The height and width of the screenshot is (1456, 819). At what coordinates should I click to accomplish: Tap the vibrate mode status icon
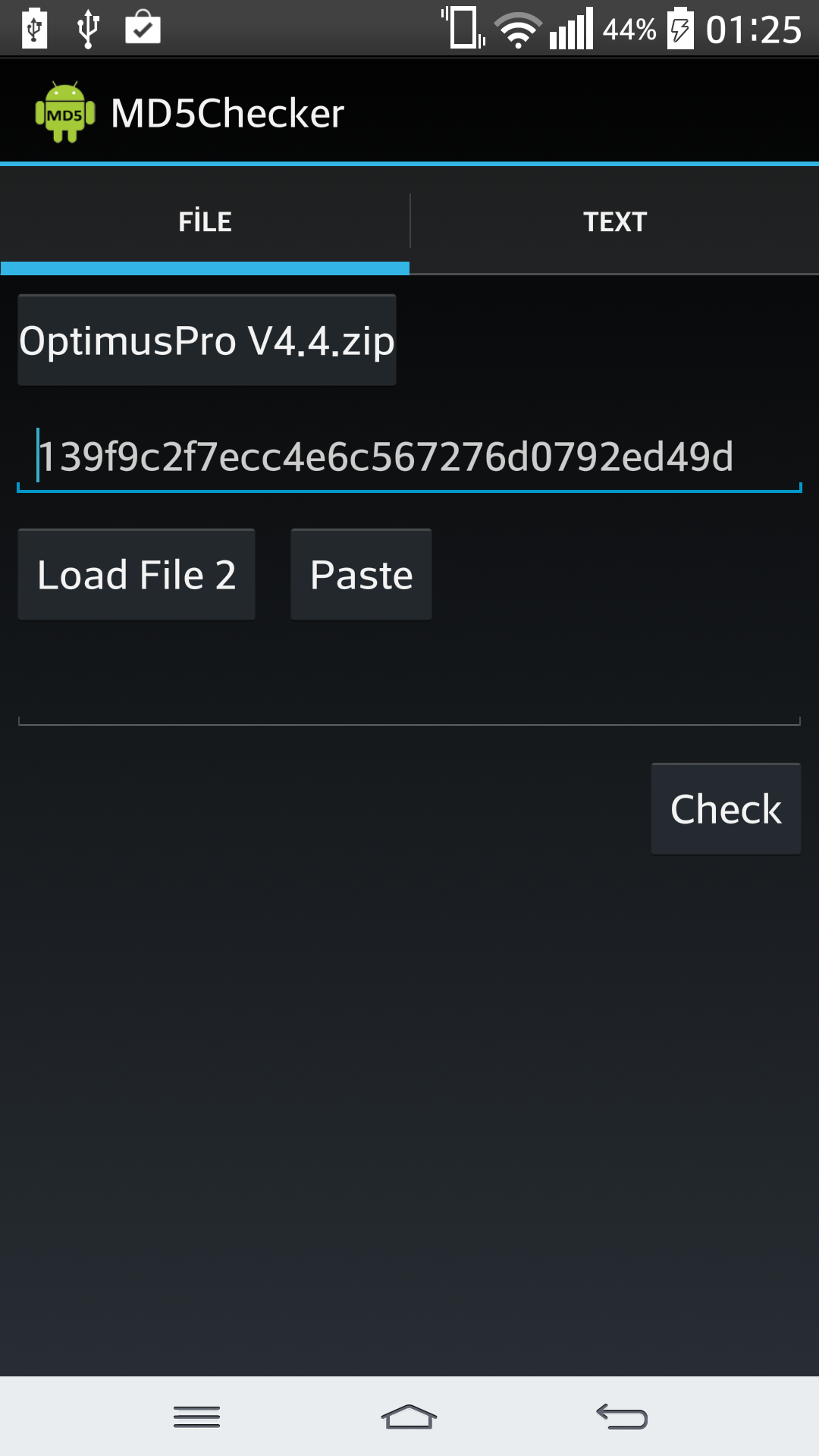[463, 28]
